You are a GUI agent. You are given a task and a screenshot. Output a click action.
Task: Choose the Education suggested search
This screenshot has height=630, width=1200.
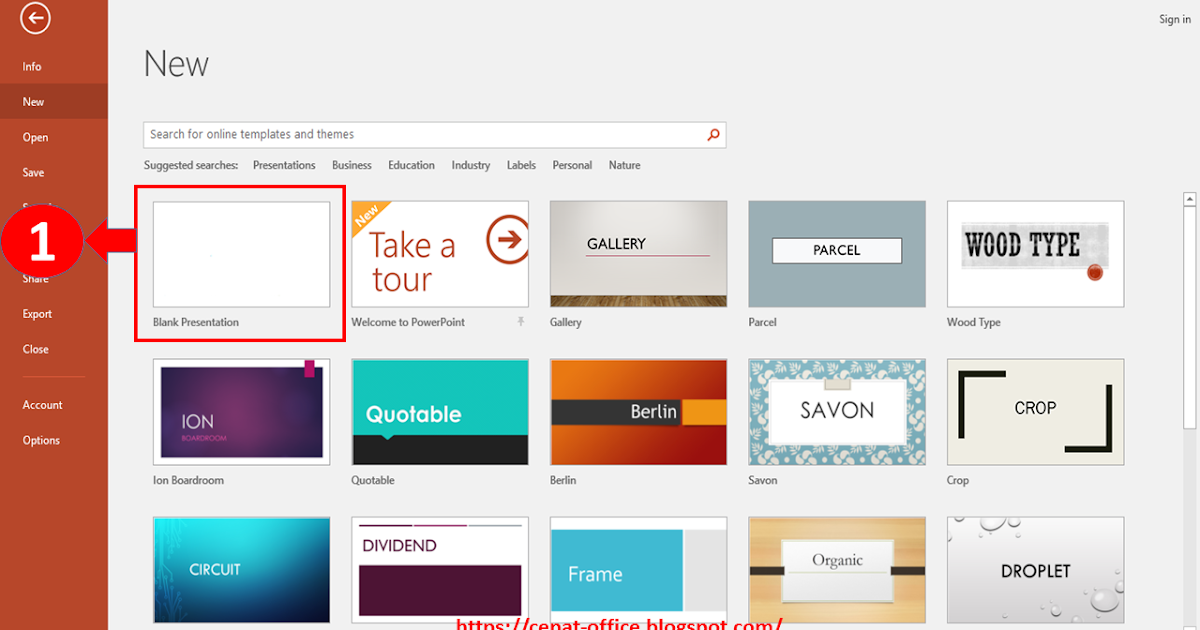pyautogui.click(x=412, y=166)
